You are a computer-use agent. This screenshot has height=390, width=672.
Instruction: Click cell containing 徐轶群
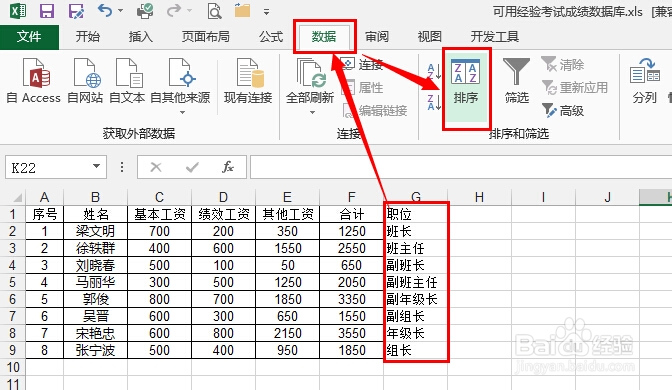tap(96, 248)
